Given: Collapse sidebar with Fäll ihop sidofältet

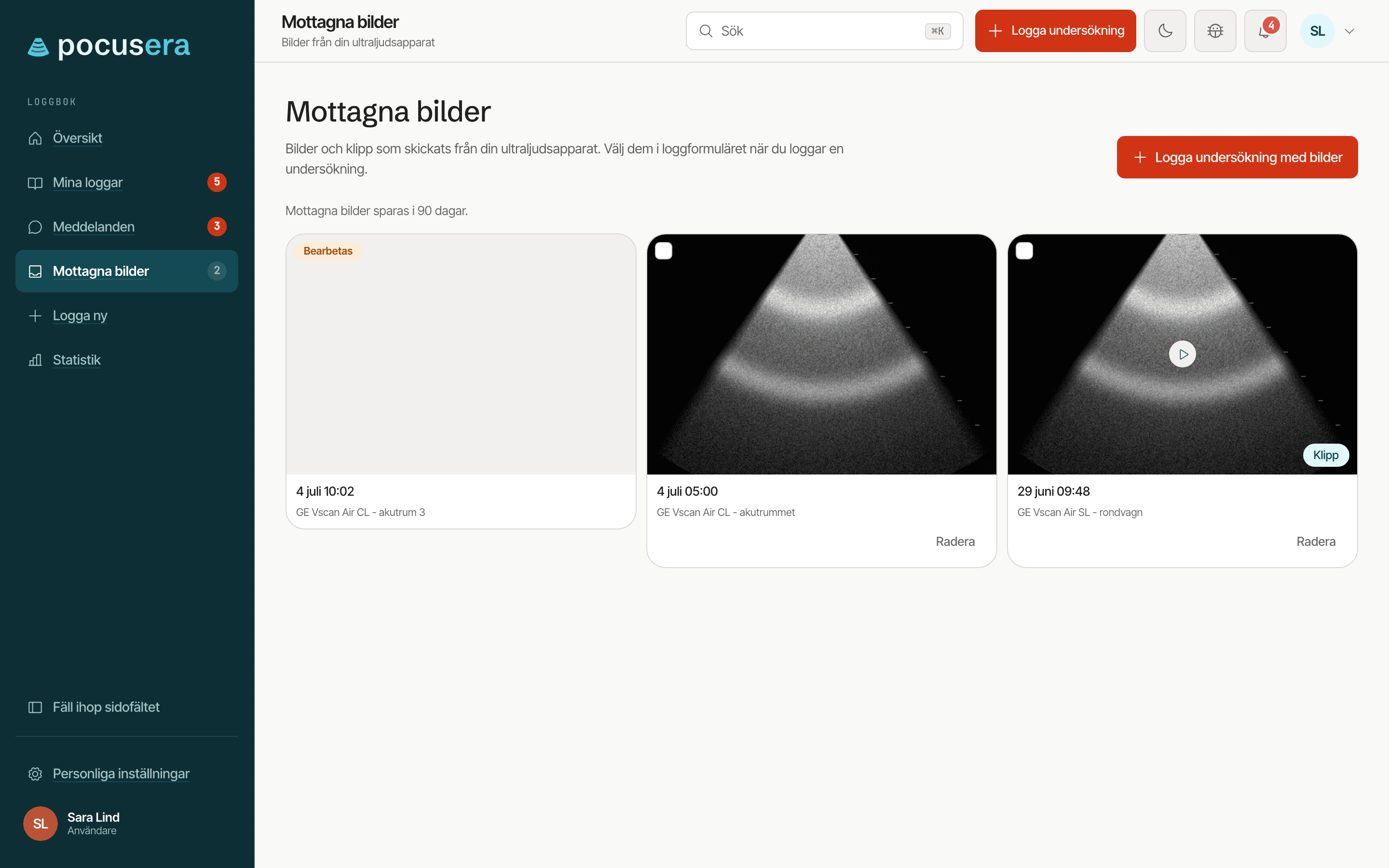Looking at the screenshot, I should 126,707.
